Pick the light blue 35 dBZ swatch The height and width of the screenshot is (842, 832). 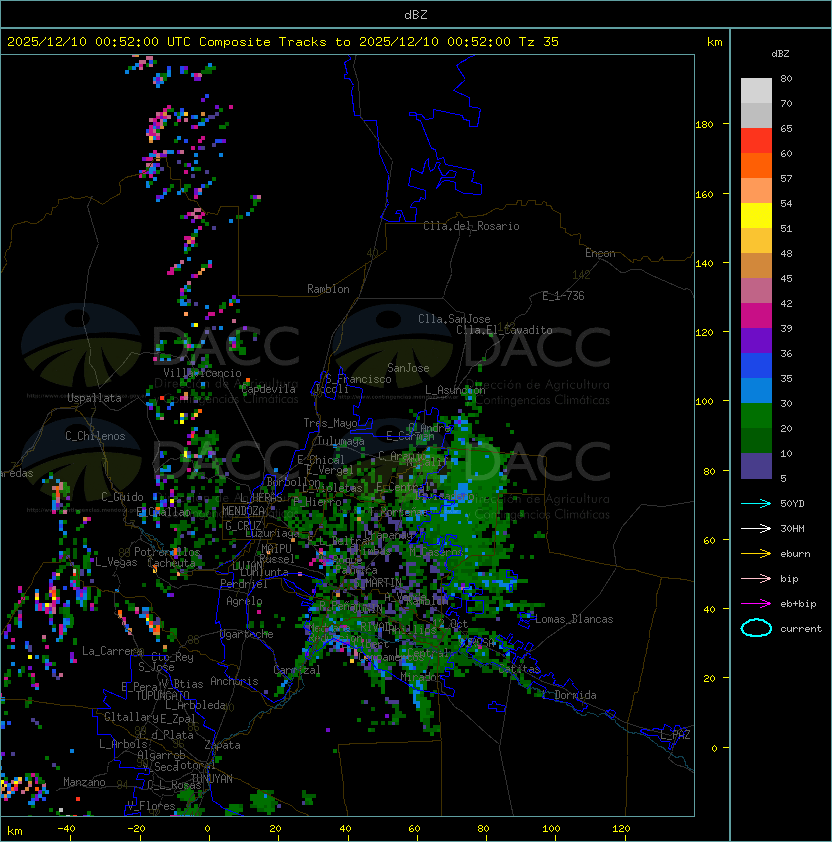[756, 391]
